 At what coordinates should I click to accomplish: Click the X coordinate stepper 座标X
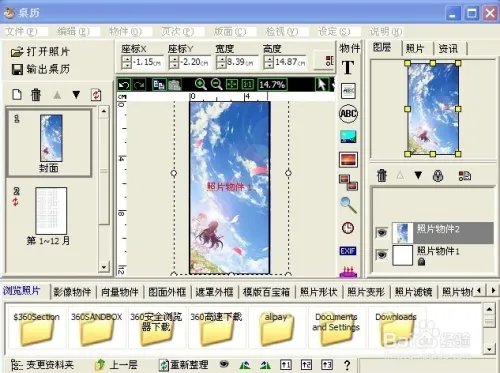tap(127, 62)
